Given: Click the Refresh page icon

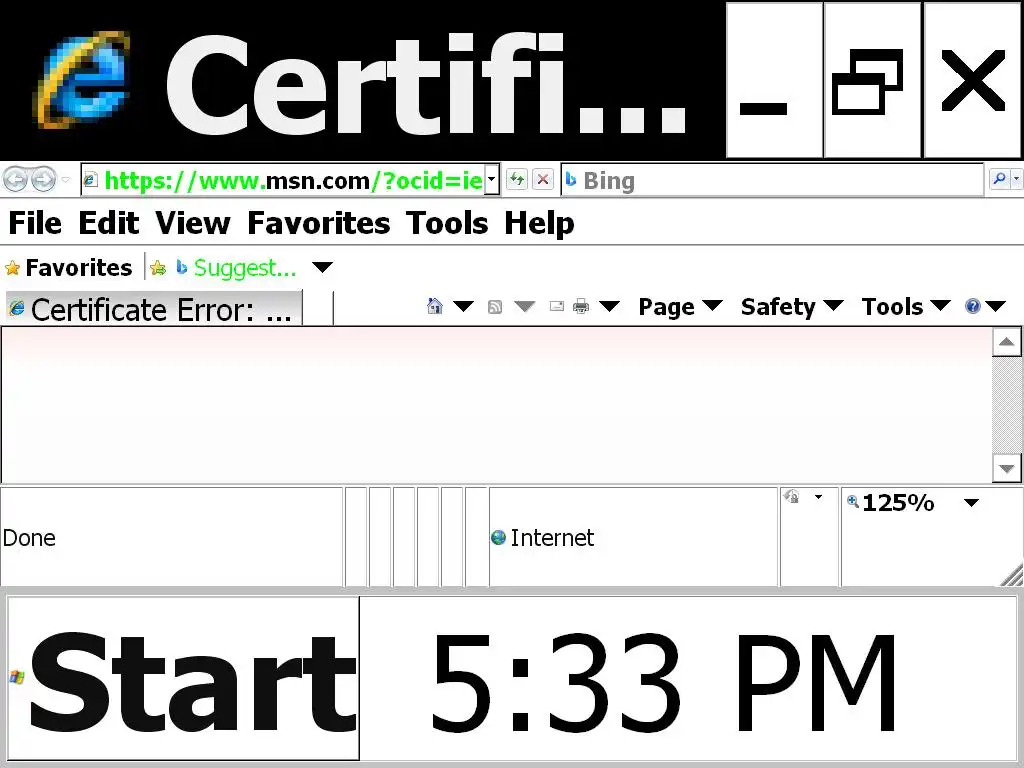Looking at the screenshot, I should tap(517, 179).
